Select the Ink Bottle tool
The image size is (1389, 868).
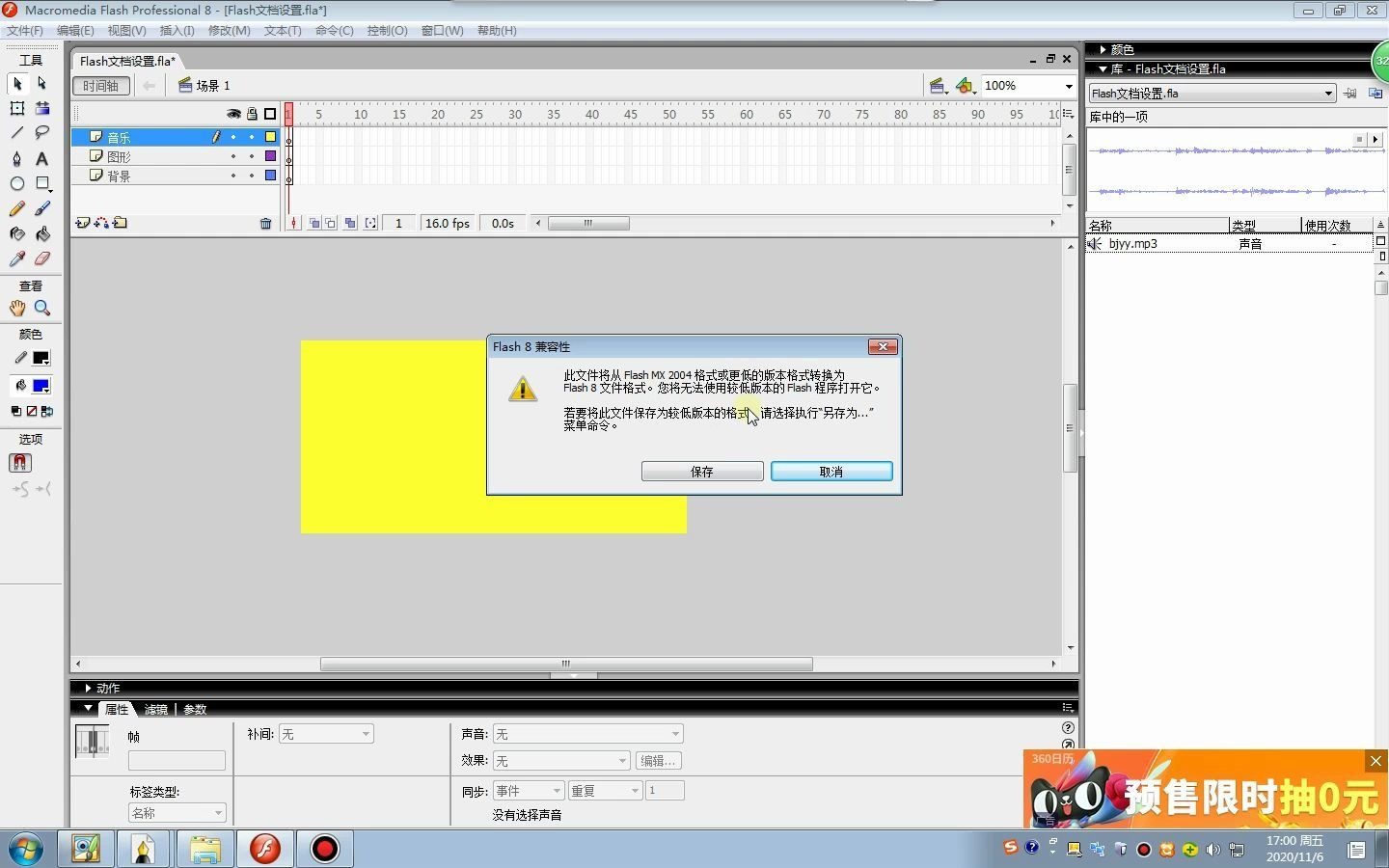pos(17,233)
